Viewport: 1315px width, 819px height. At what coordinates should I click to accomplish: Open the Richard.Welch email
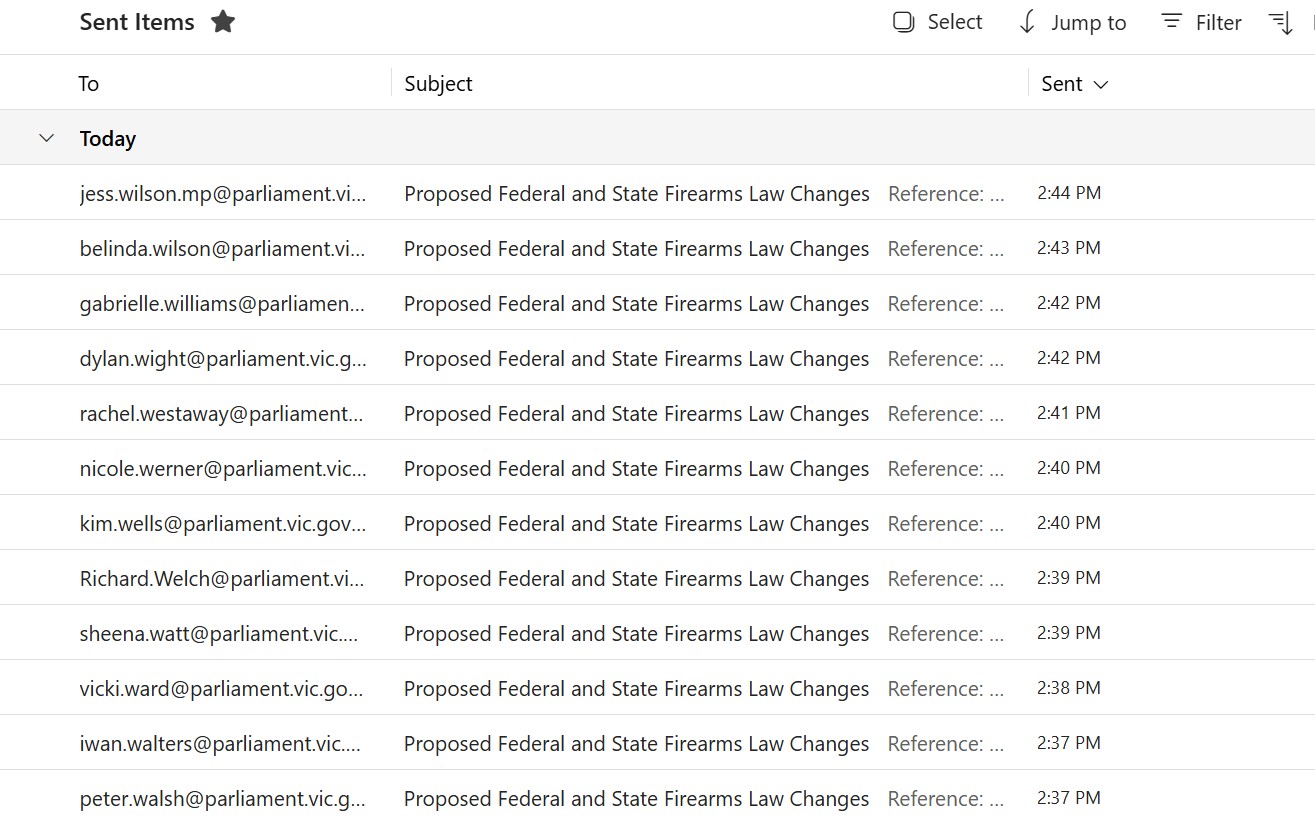(x=636, y=579)
